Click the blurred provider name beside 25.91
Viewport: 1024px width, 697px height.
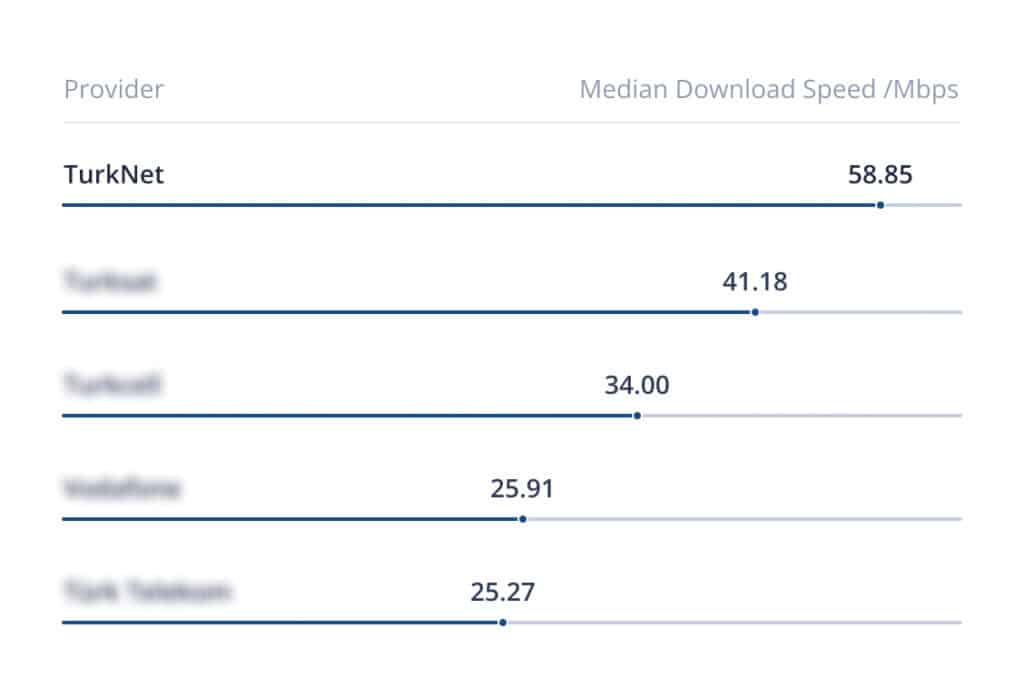(x=121, y=489)
